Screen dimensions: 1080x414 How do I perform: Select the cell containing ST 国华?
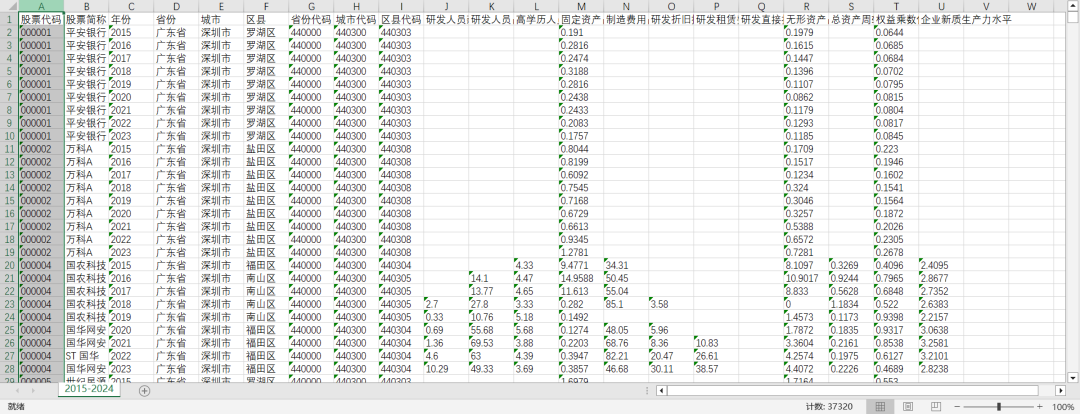tap(86, 356)
